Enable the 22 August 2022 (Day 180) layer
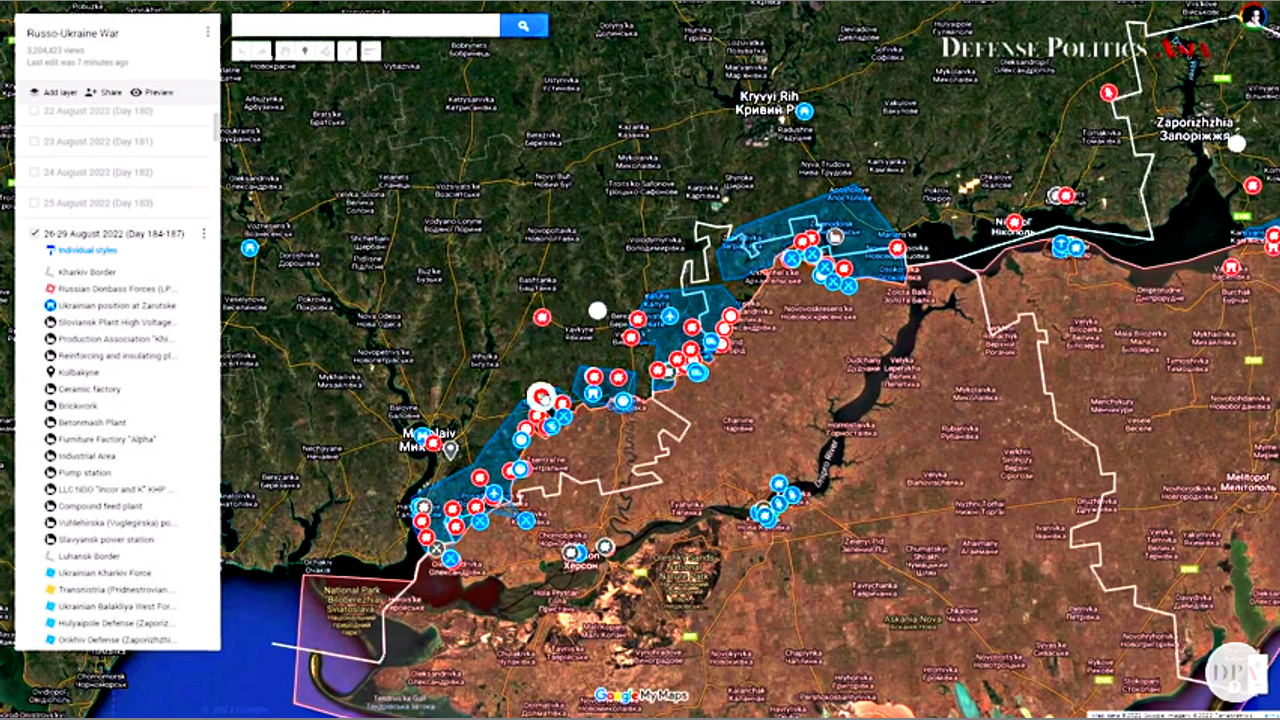 pyautogui.click(x=35, y=111)
